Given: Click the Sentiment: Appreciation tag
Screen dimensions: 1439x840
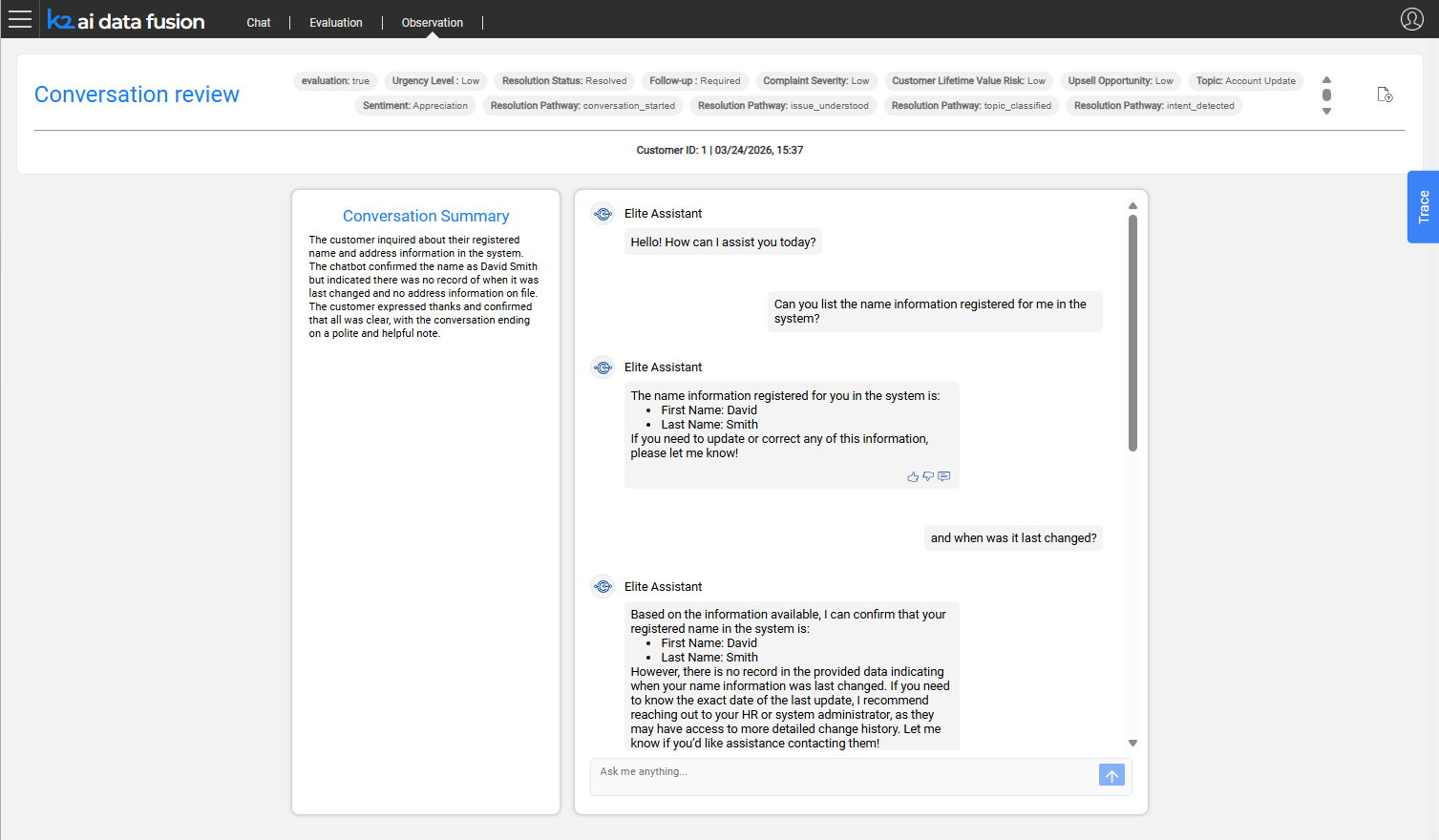Looking at the screenshot, I should coord(415,106).
